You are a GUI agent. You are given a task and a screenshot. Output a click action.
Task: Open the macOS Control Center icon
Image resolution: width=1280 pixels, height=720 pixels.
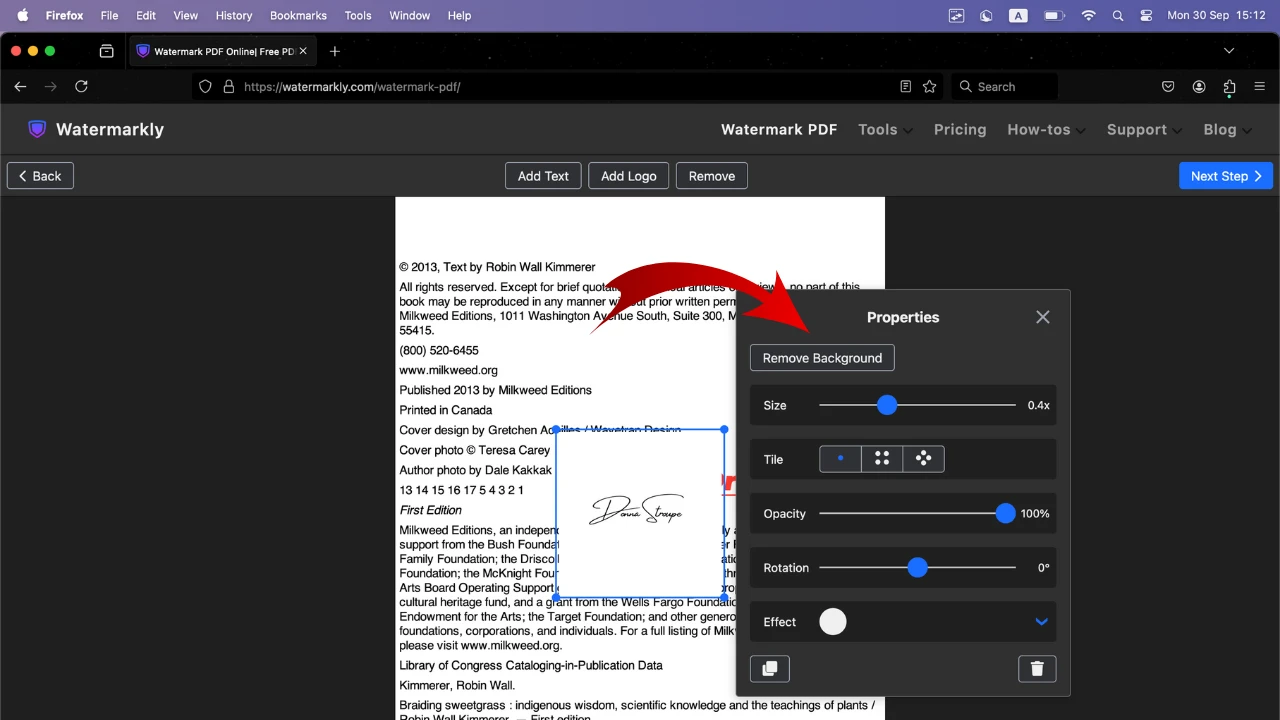[x=1146, y=15]
